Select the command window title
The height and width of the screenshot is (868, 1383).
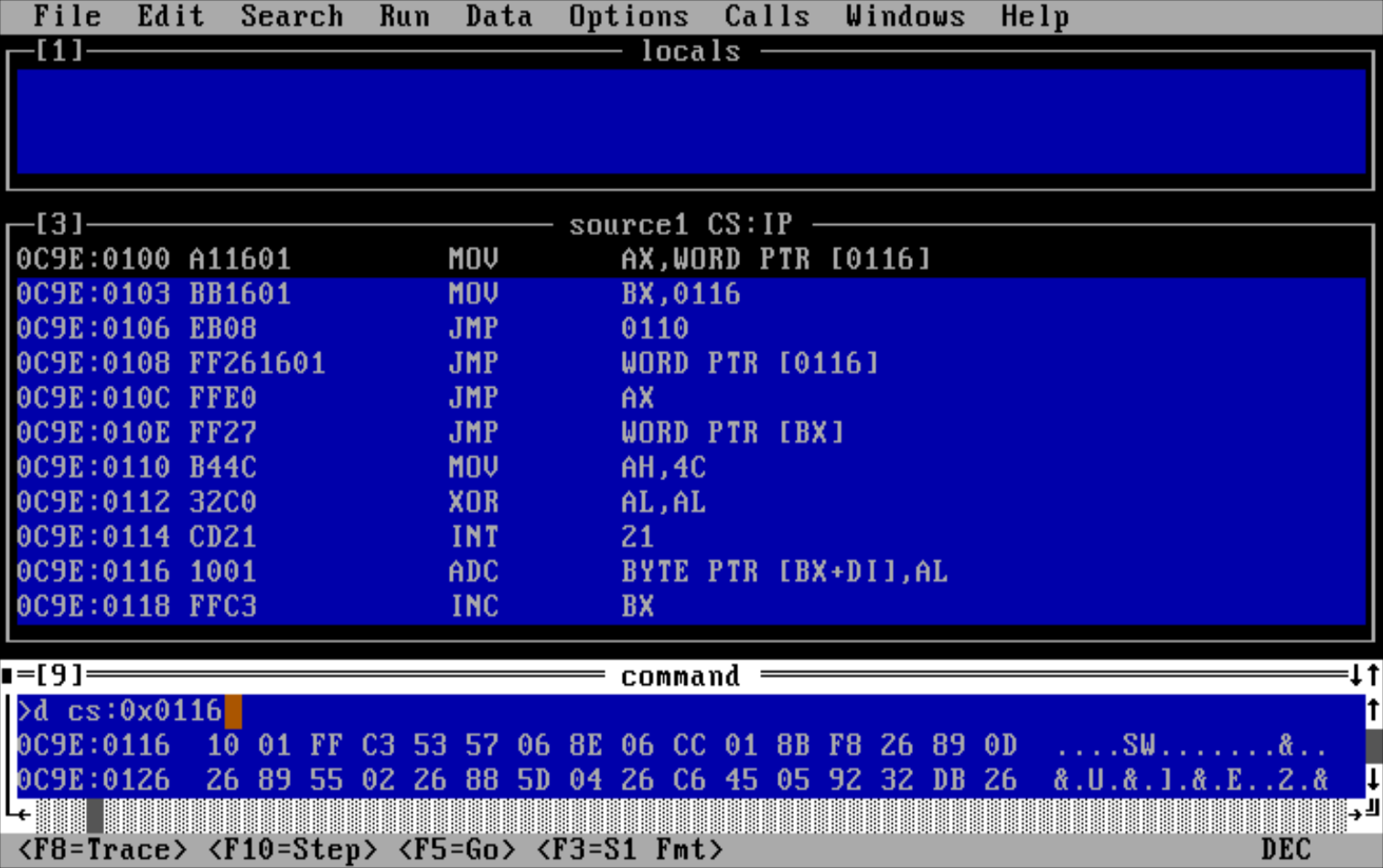tap(681, 676)
